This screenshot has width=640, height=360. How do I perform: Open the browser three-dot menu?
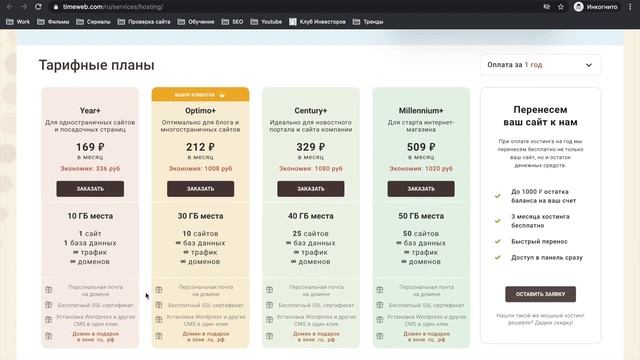630,7
